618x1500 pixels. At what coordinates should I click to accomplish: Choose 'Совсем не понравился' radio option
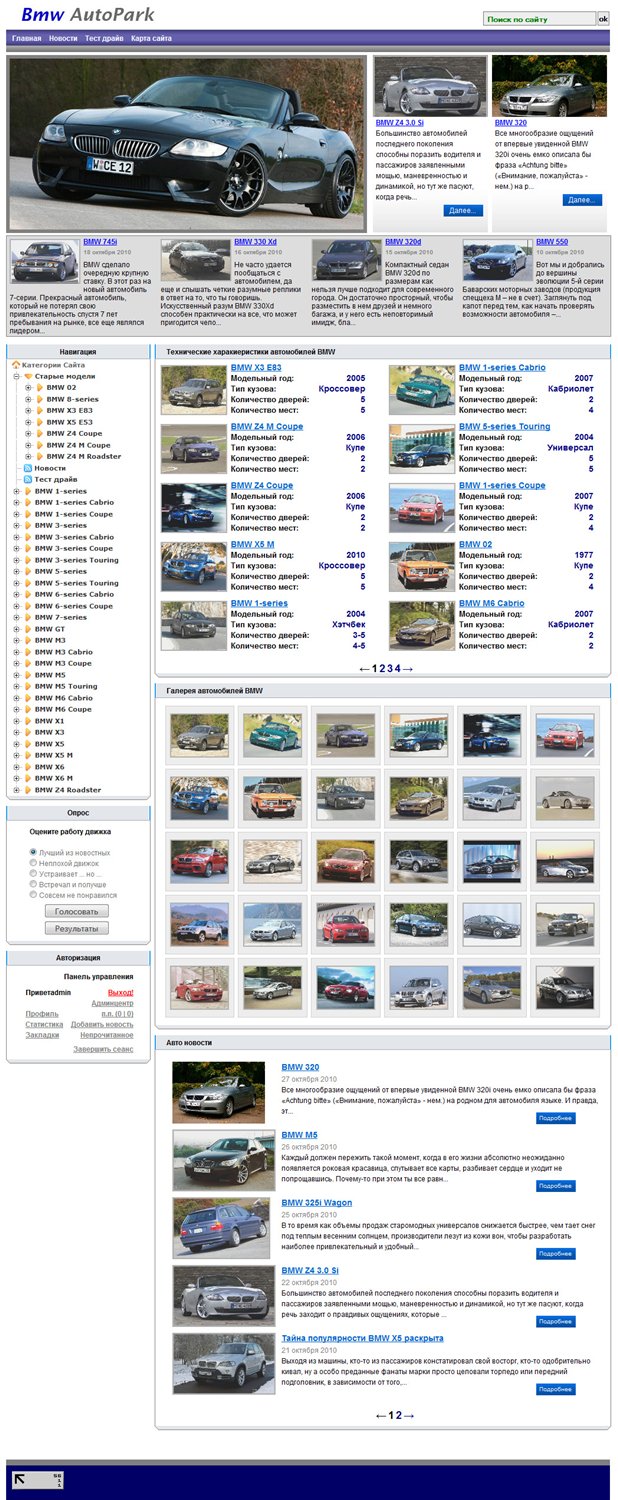(x=33, y=895)
